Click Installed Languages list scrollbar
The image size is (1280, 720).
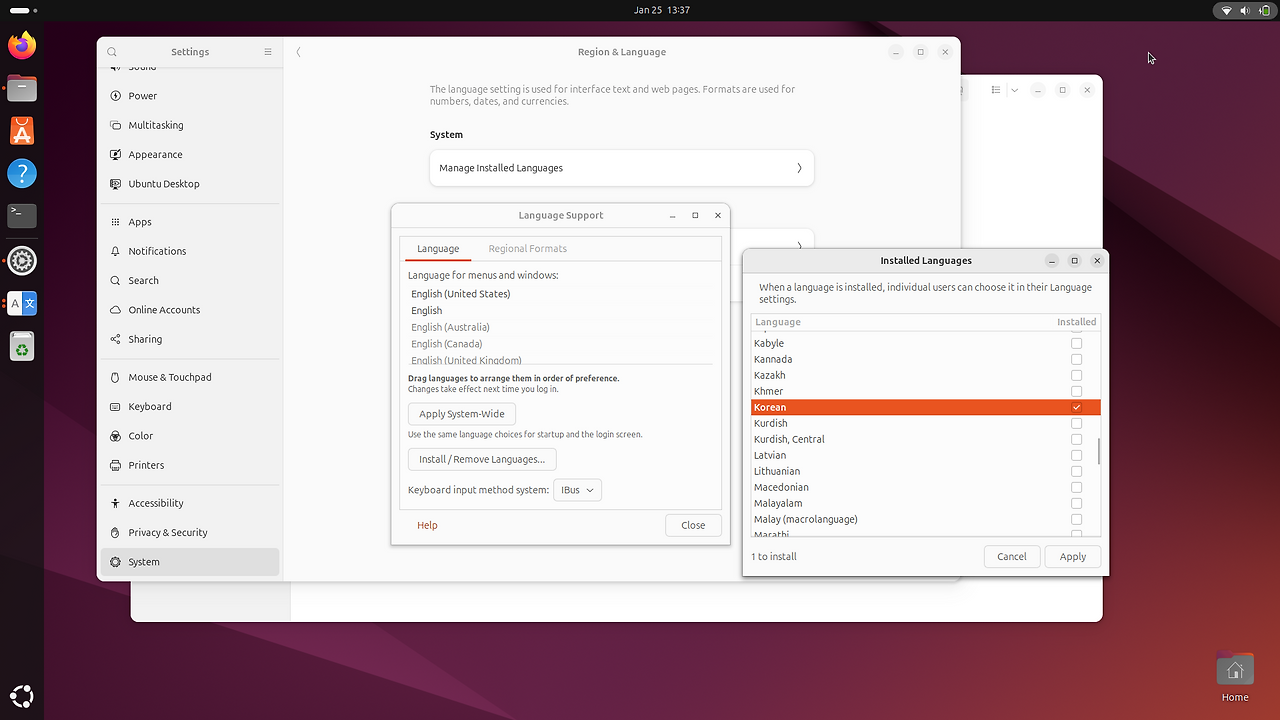1098,451
